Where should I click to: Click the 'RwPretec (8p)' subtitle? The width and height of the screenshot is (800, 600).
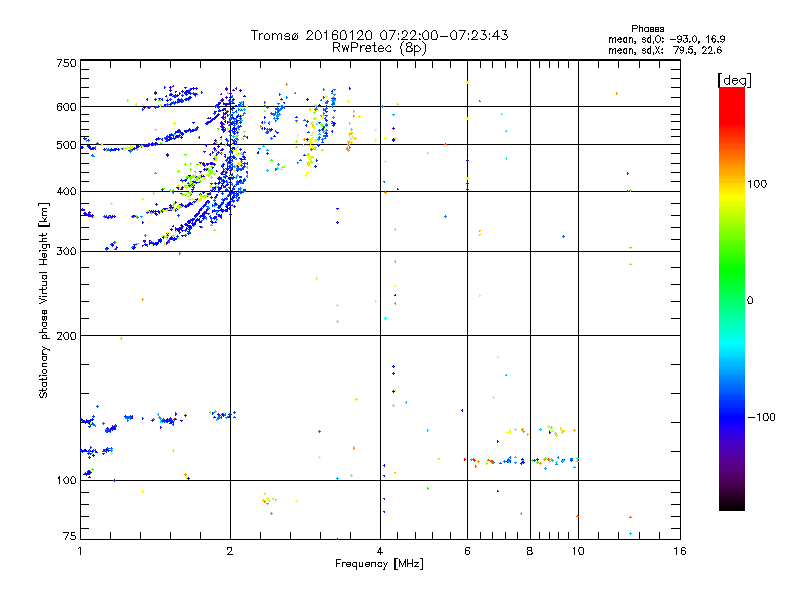(x=379, y=48)
